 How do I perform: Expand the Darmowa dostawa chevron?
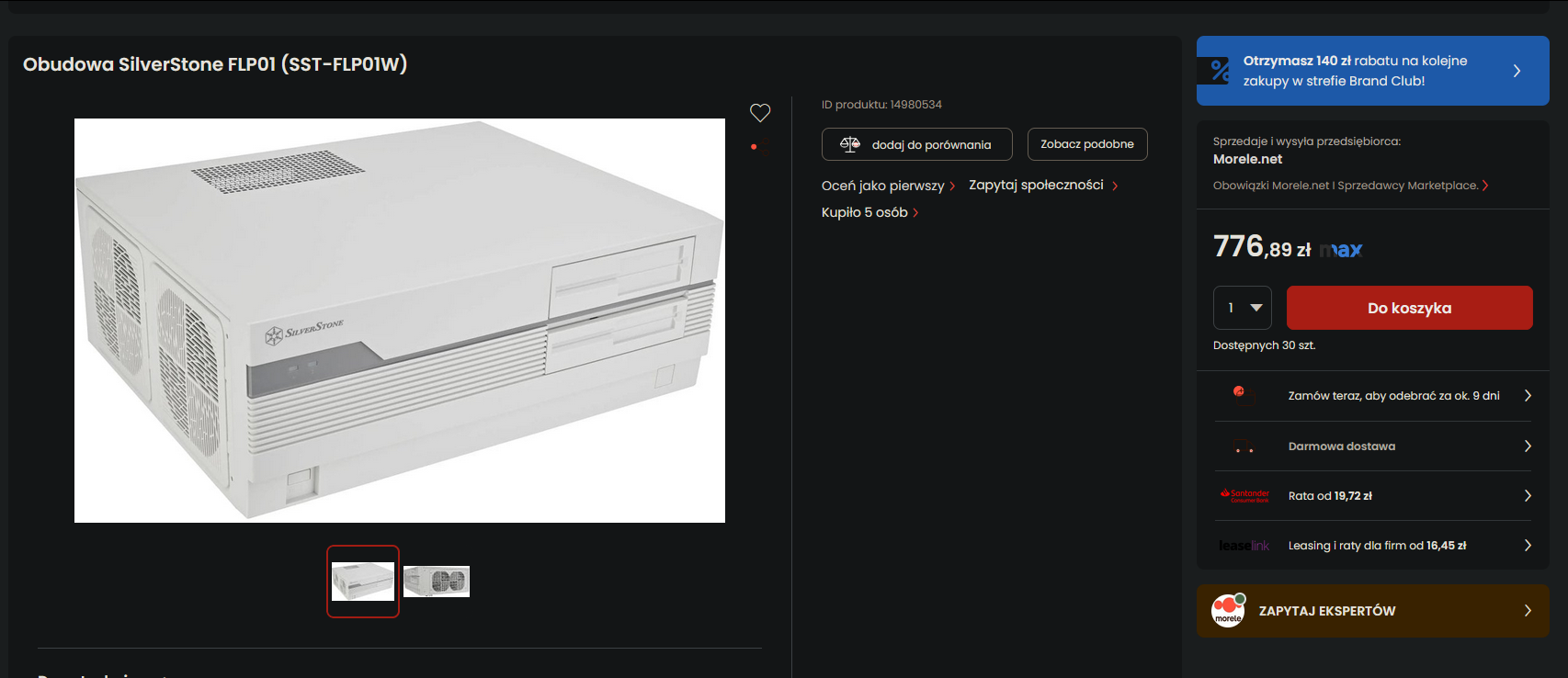tap(1528, 446)
